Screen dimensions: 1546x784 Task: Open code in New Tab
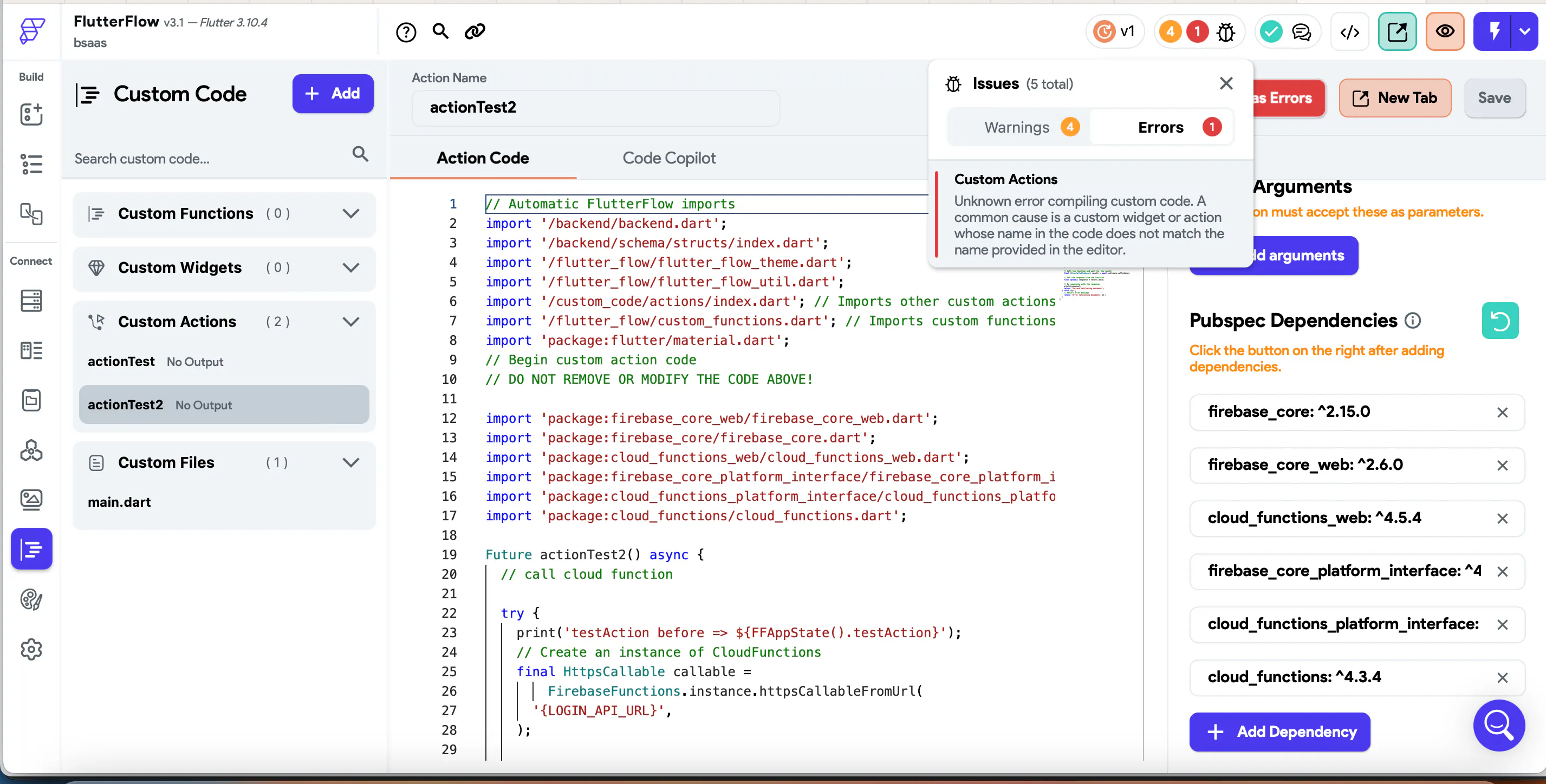tap(1395, 98)
